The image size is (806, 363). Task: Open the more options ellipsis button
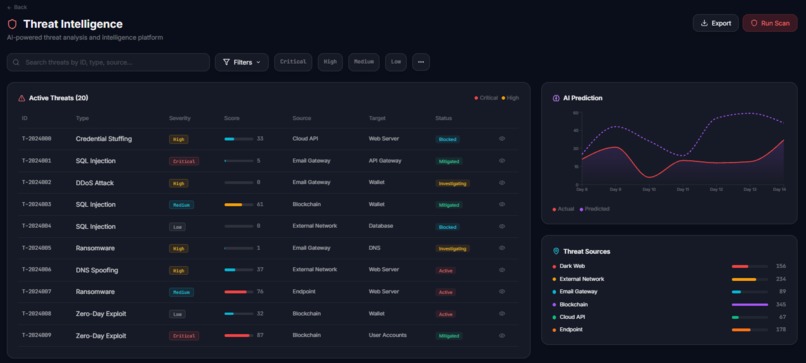(421, 62)
